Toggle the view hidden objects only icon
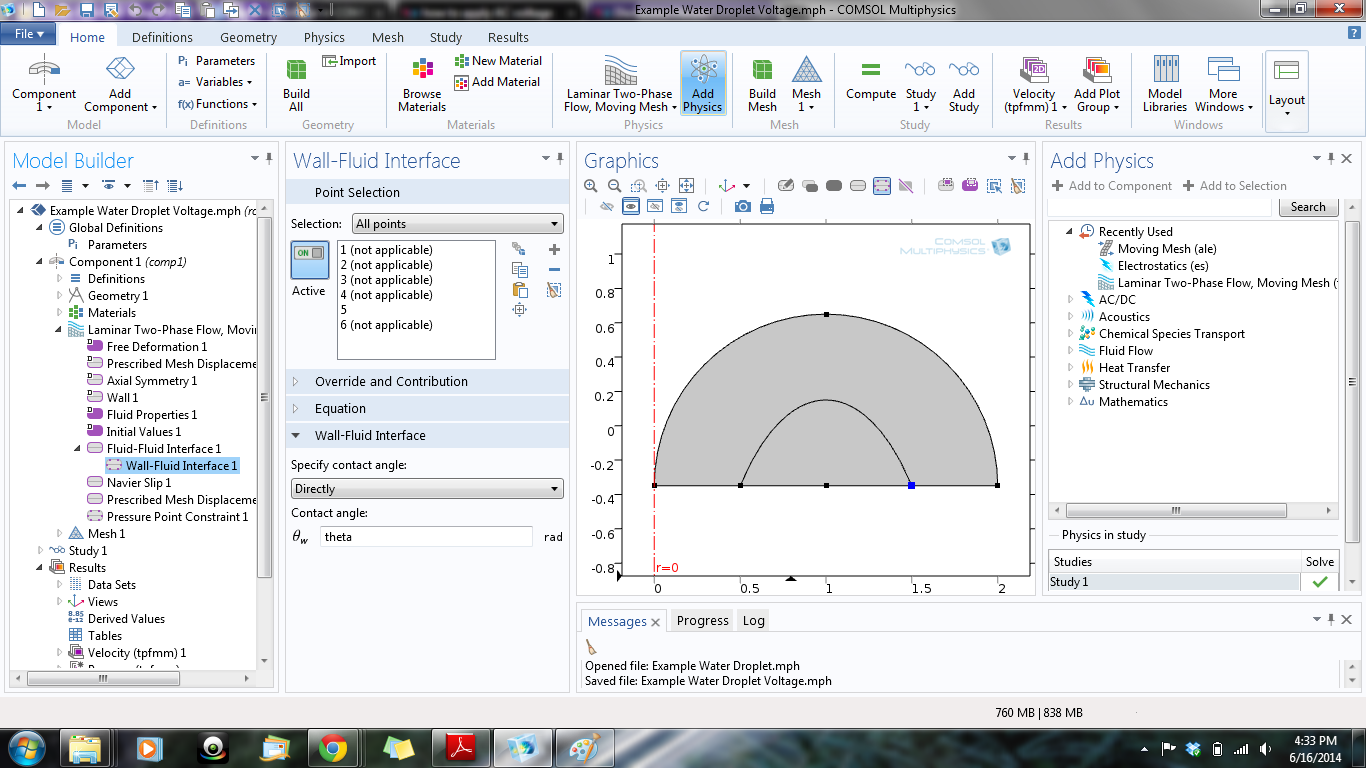This screenshot has width=1366, height=768. click(655, 206)
